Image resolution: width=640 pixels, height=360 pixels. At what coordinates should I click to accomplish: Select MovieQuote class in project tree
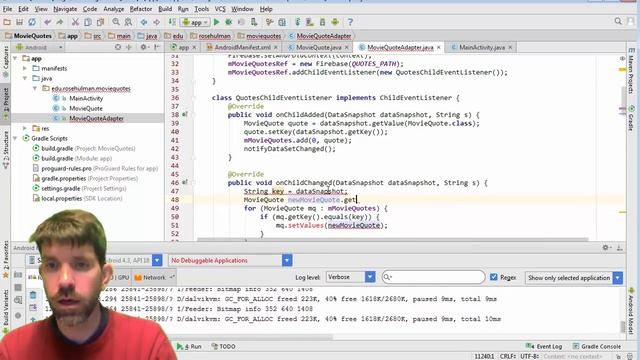(86, 109)
